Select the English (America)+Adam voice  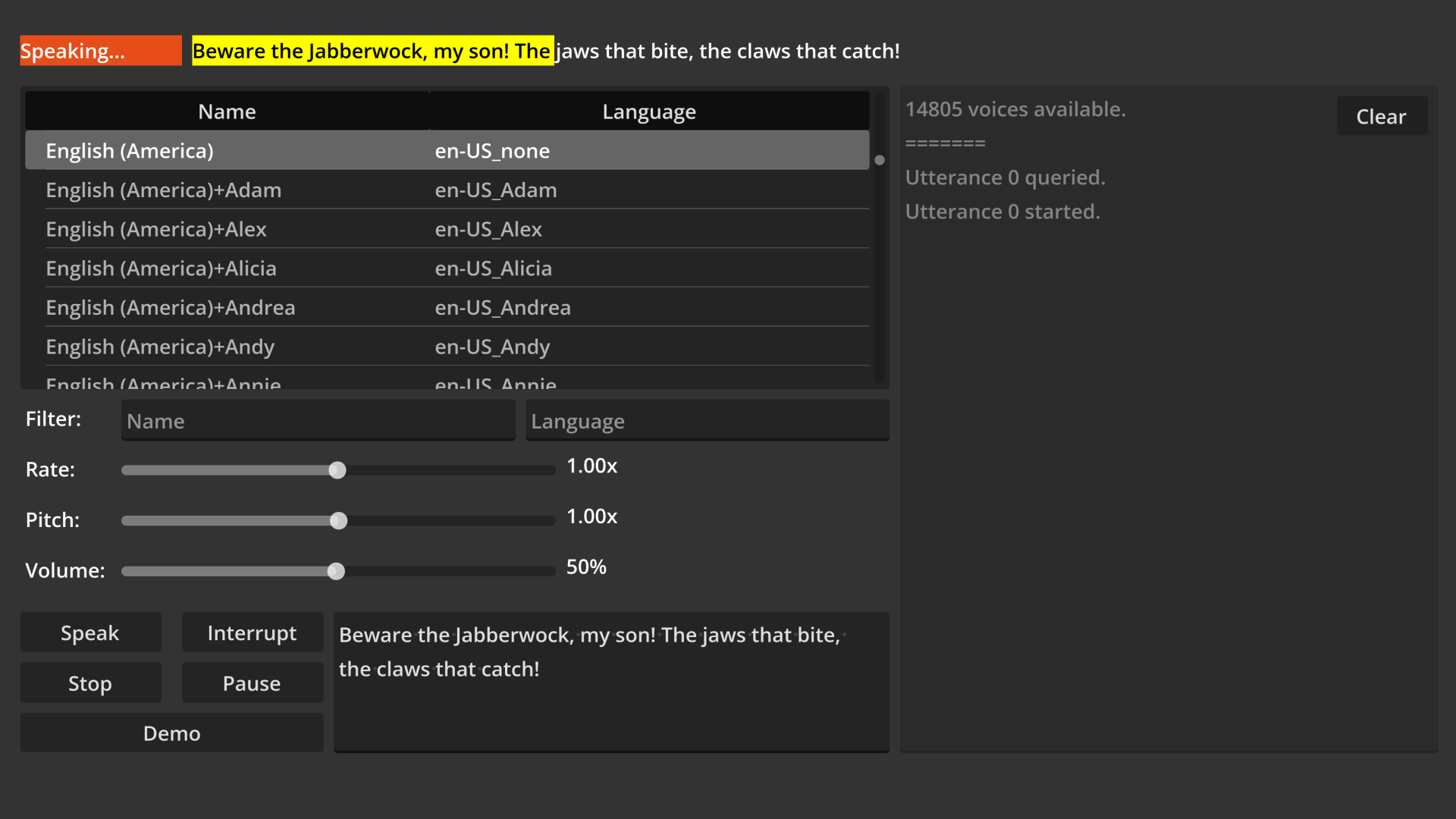point(164,190)
